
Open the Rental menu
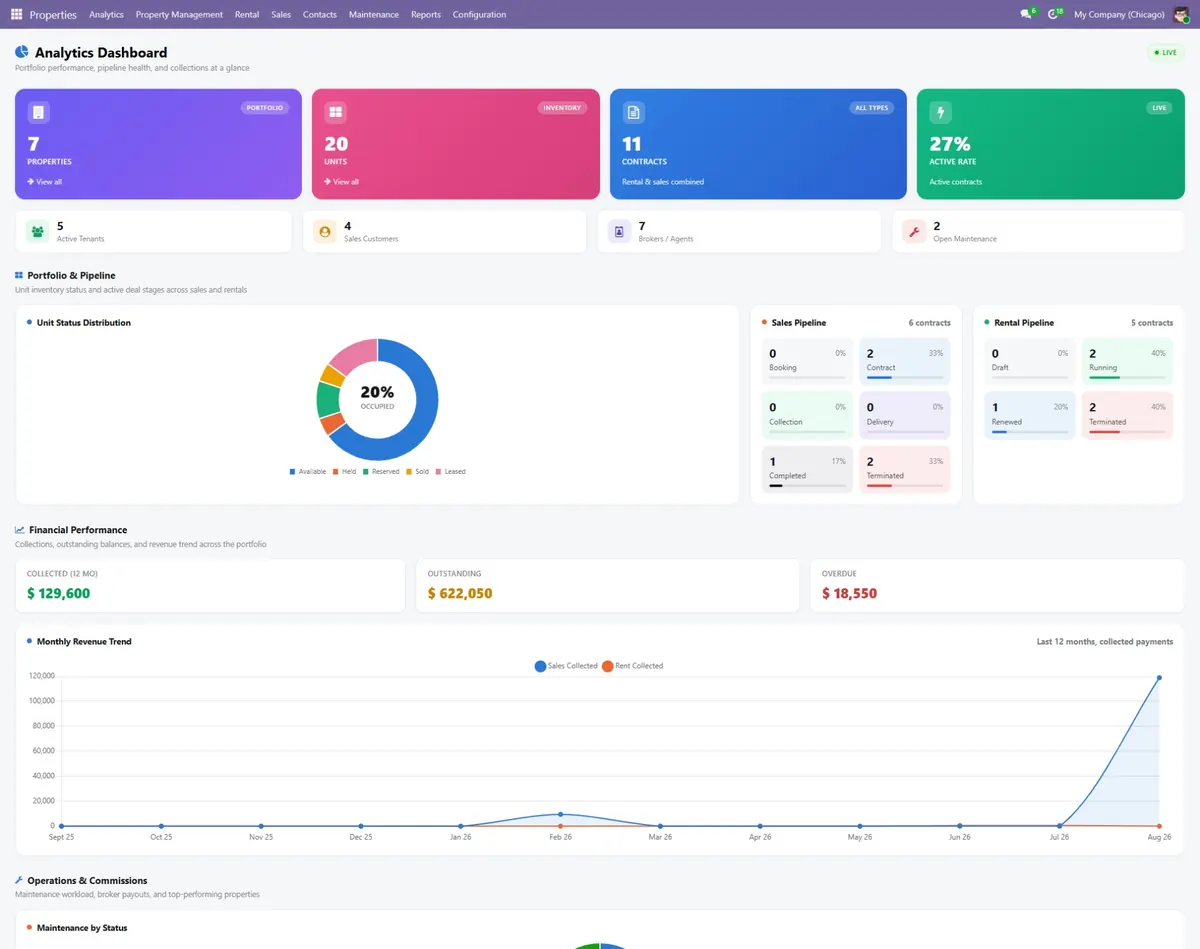(247, 14)
